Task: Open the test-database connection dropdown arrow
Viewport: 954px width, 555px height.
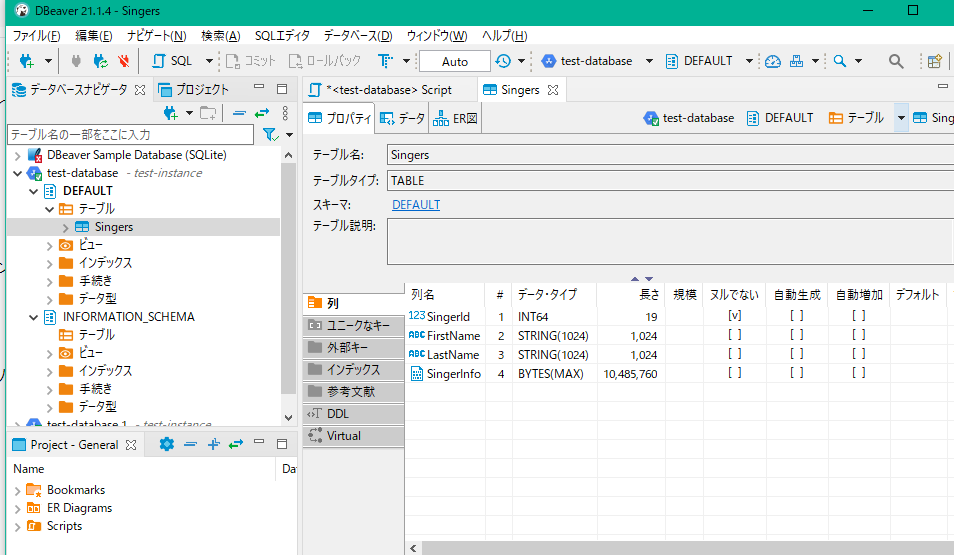Action: click(x=649, y=61)
